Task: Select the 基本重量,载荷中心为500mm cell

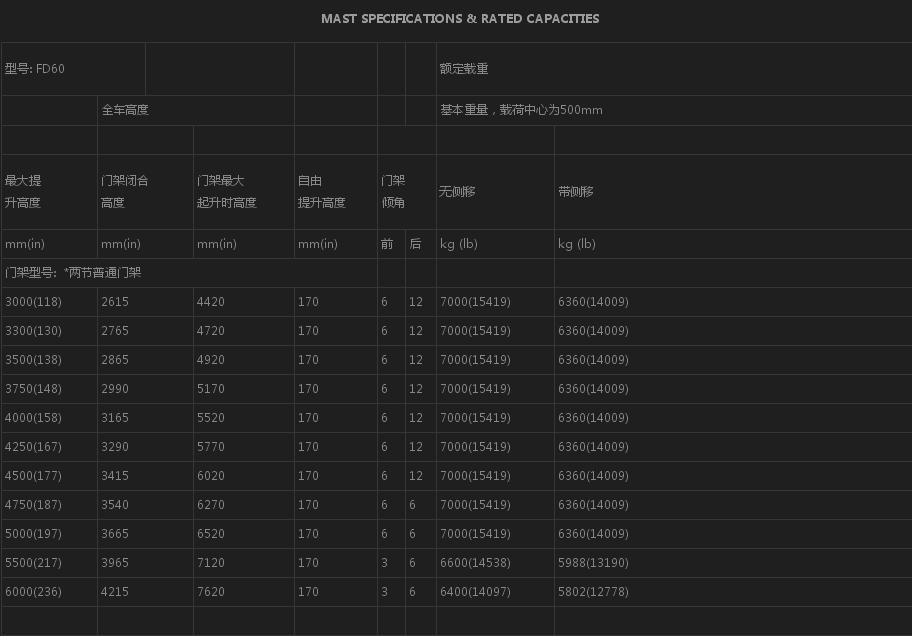Action: point(521,110)
